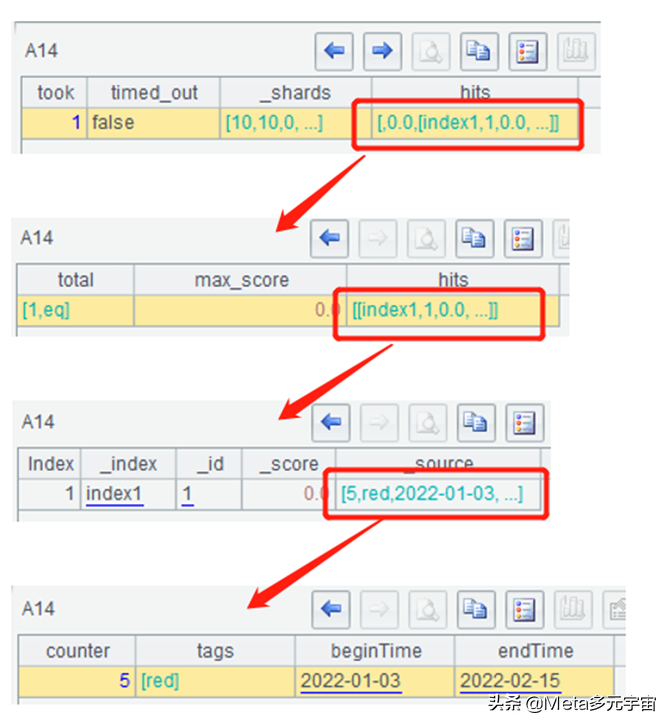Click the list properties icon in the total/max_score panel
The width and height of the screenshot is (672, 727).
pos(523,239)
